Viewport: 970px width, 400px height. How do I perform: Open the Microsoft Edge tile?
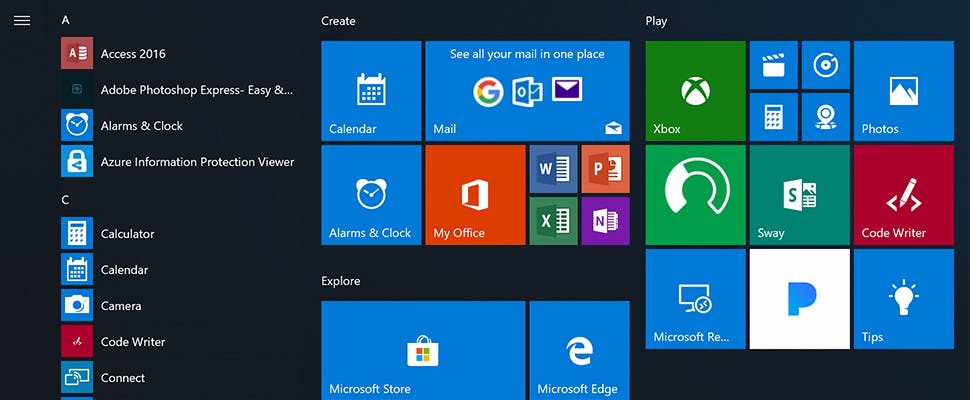580,350
